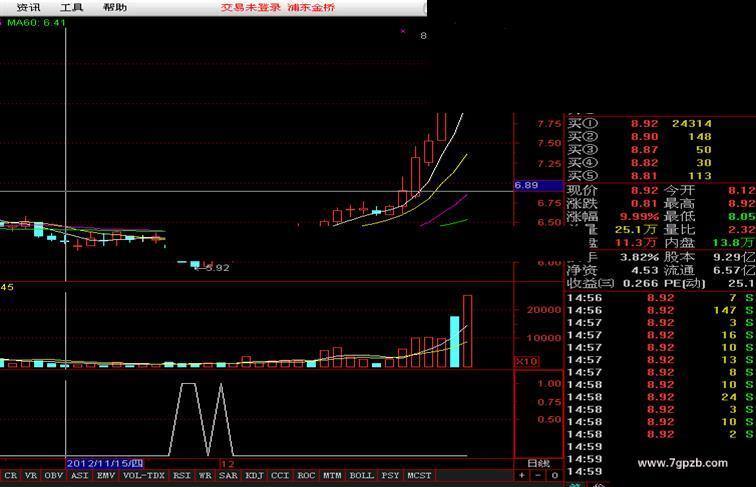Show the PSY indicator
The width and height of the screenshot is (756, 487).
click(390, 475)
